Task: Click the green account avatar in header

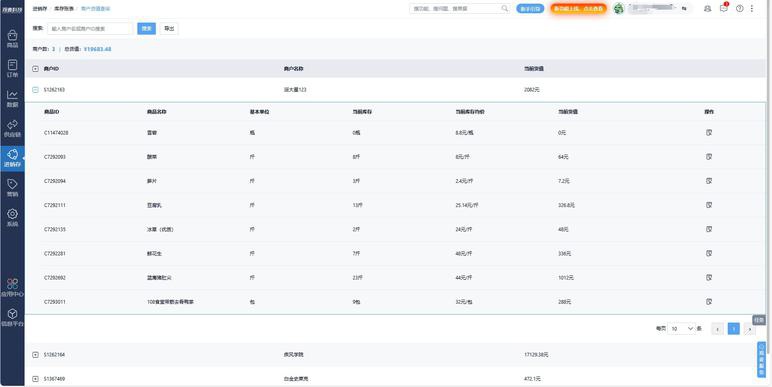Action: click(618, 8)
